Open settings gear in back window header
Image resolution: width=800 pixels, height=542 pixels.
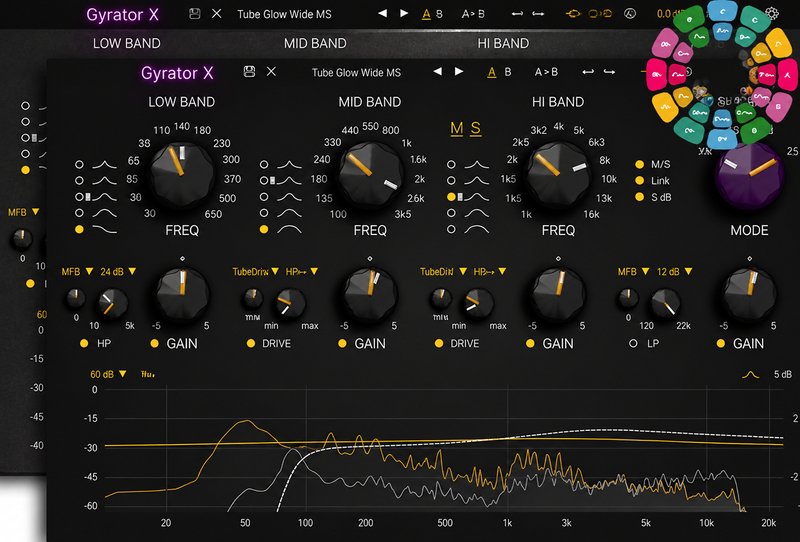772,13
